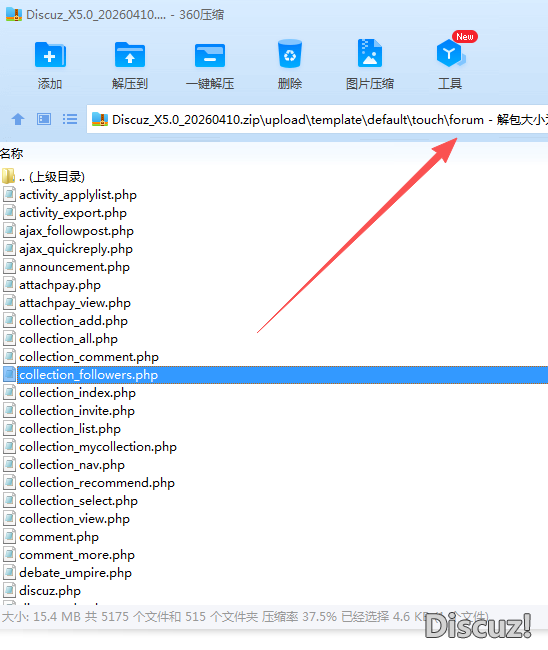Screen dimensions: 548x650
Task: Select collection_add.php file
Action: [x=73, y=321]
